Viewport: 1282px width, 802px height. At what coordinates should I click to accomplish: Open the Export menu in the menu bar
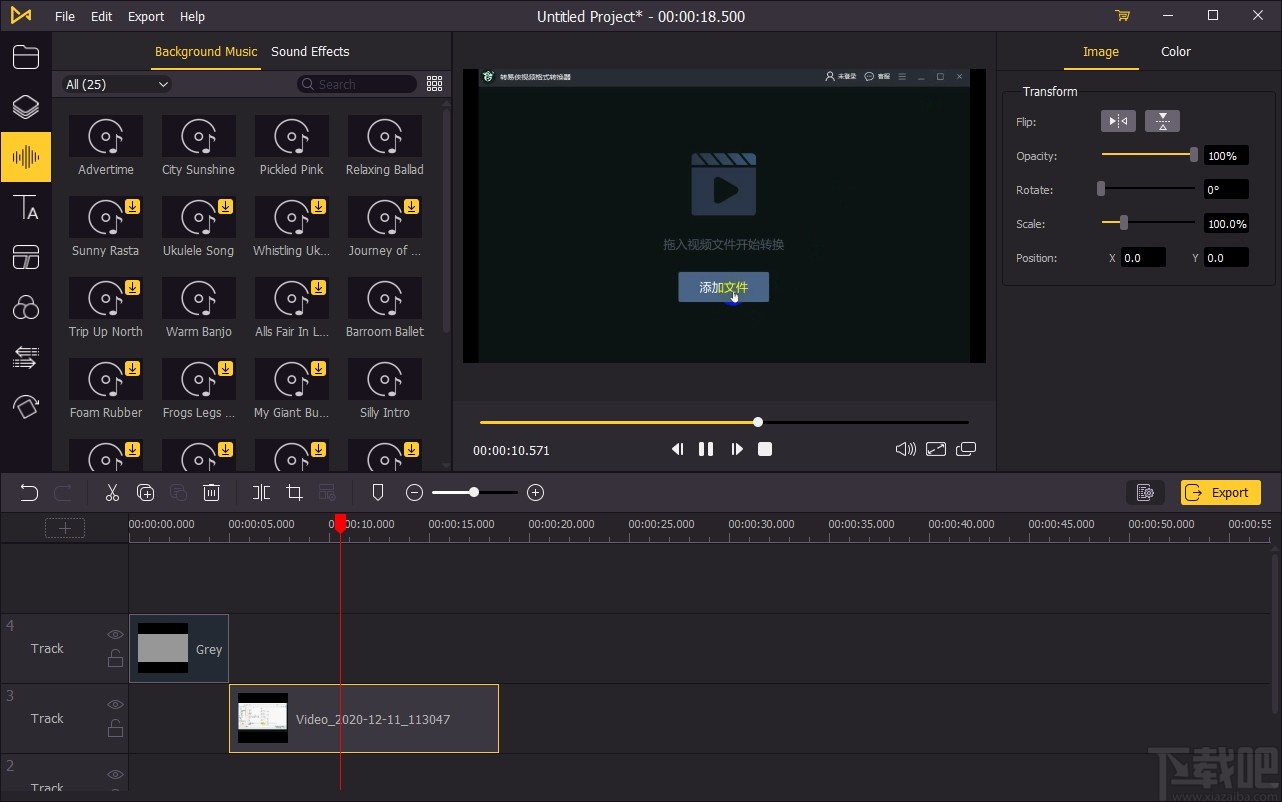tap(145, 16)
